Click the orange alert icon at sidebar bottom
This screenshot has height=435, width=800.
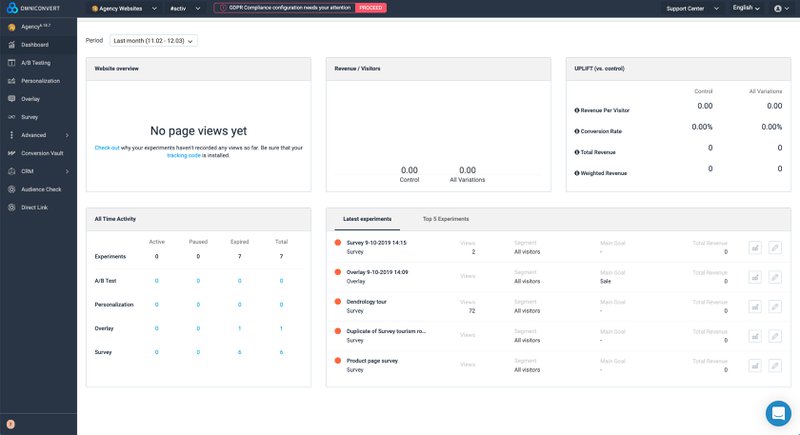[x=10, y=424]
